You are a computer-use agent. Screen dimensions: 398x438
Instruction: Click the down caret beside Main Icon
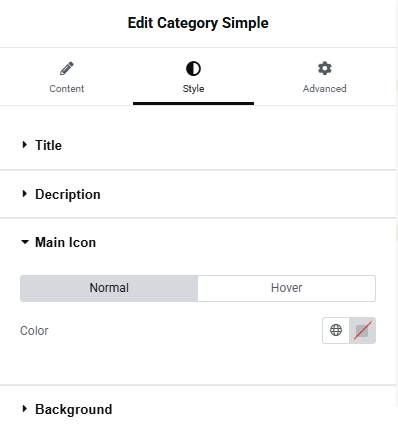[25, 242]
